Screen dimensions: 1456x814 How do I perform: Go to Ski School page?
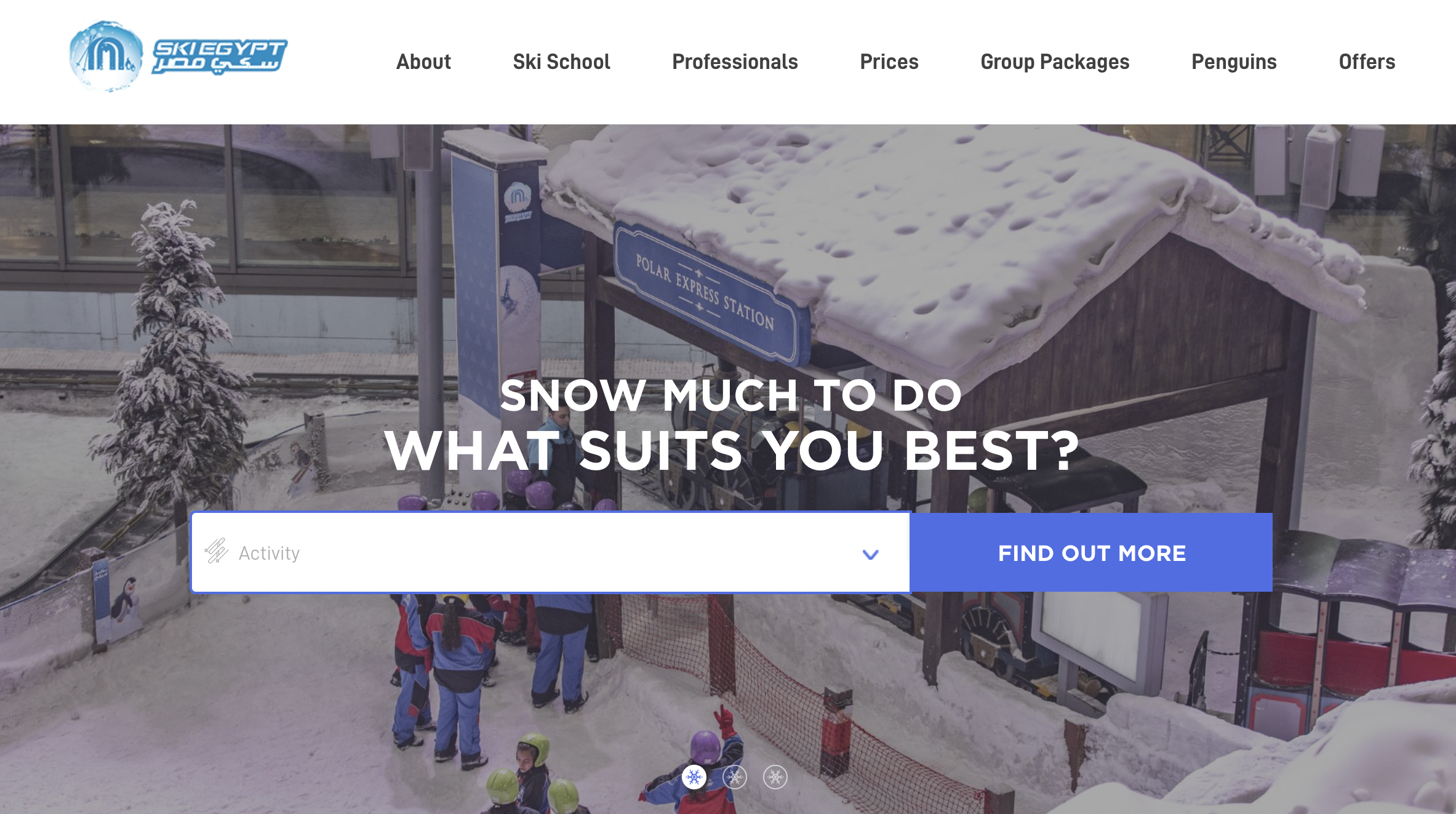[561, 62]
